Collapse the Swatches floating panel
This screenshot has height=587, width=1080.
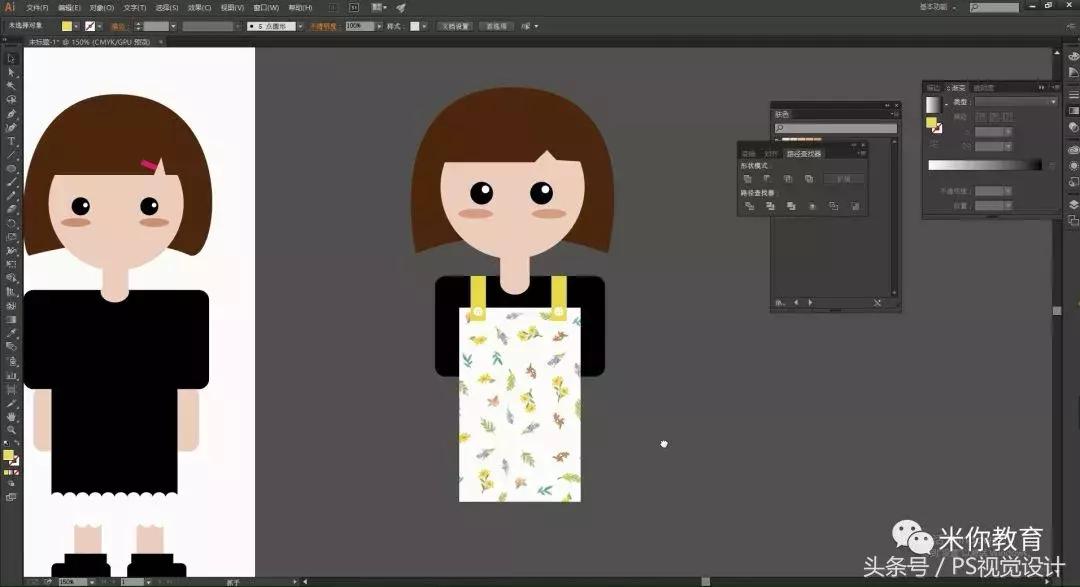coord(885,105)
